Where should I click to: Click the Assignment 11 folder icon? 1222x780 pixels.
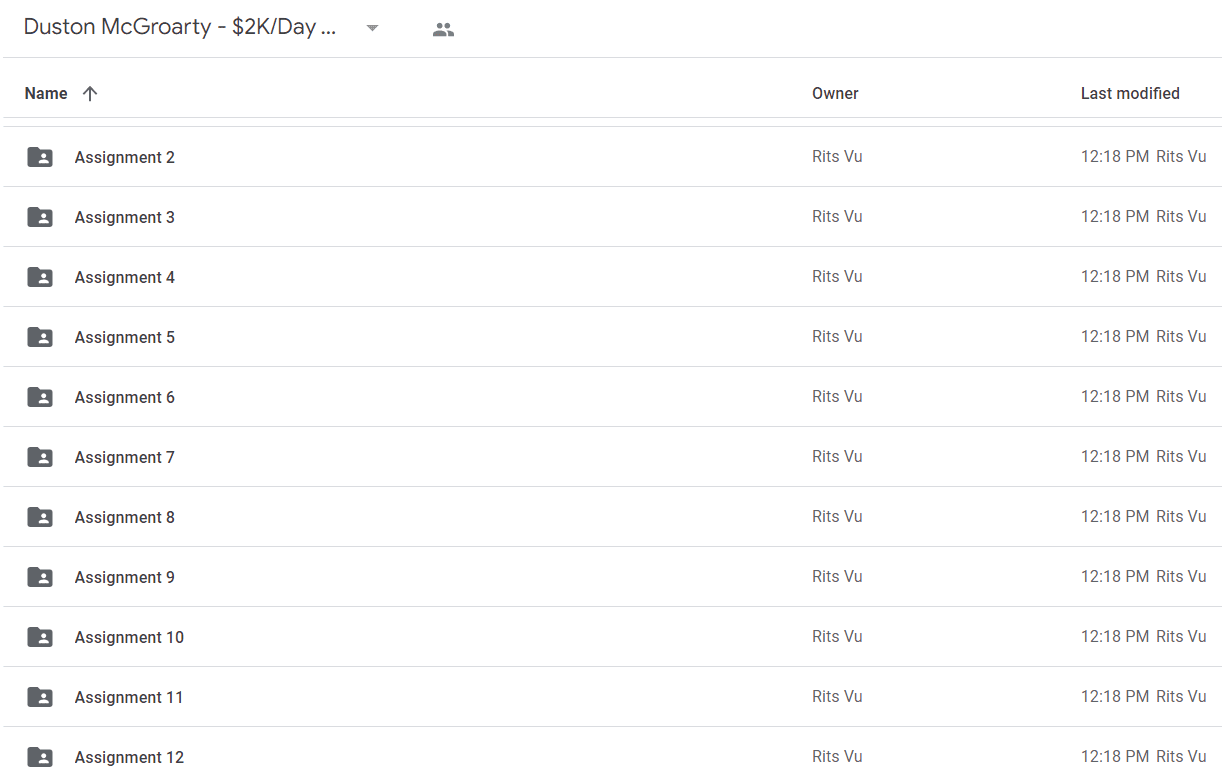40,697
